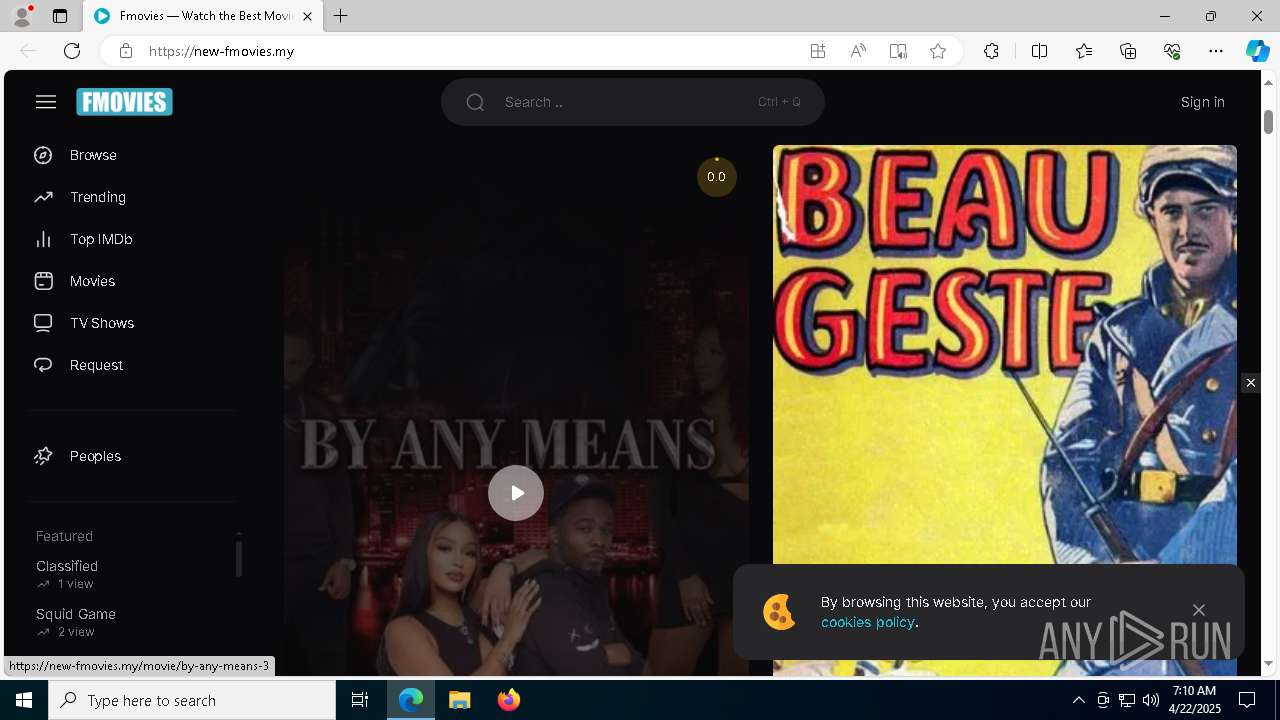This screenshot has width=1280, height=720.
Task: Open File Explorer from taskbar
Action: coord(460,700)
